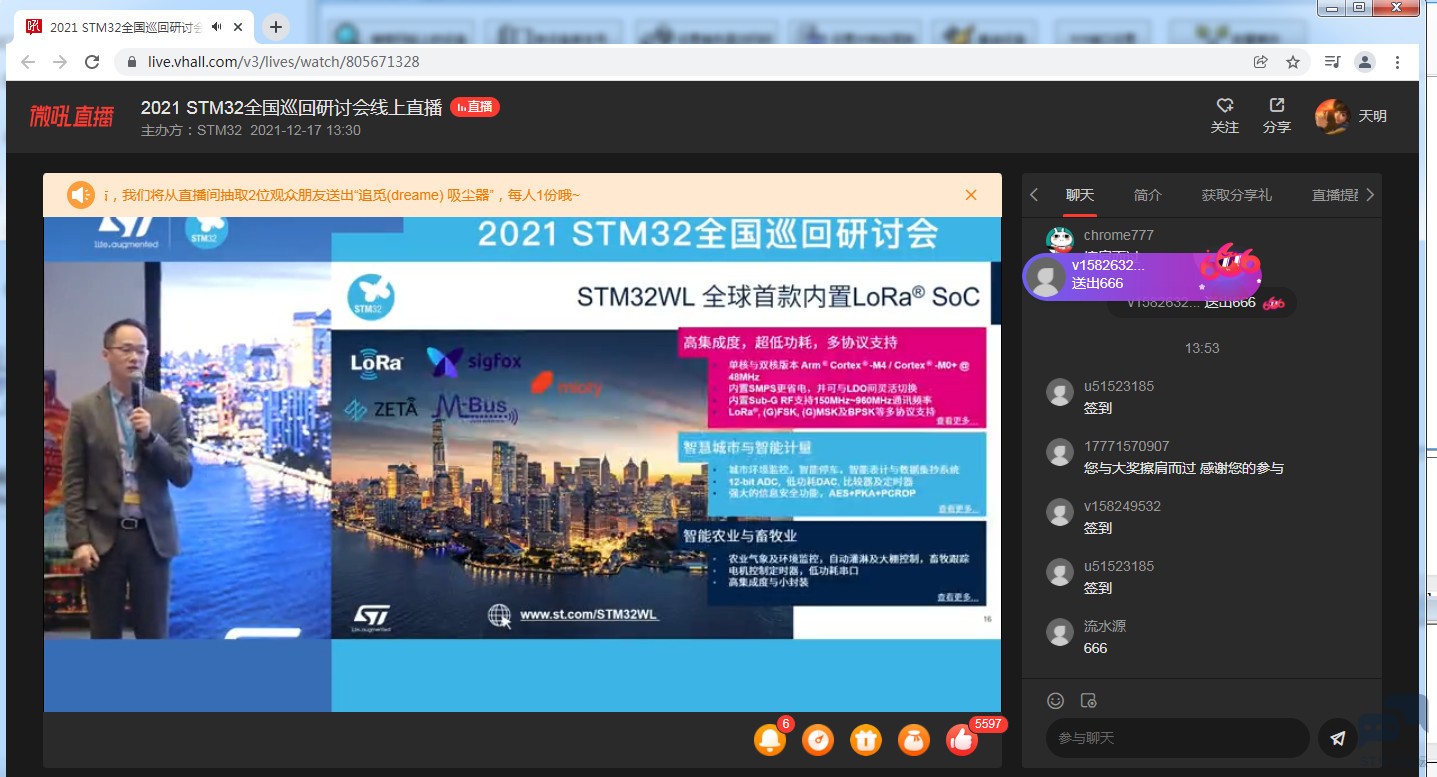Open the orange gift box icon
This screenshot has height=777, width=1437.
[x=866, y=739]
